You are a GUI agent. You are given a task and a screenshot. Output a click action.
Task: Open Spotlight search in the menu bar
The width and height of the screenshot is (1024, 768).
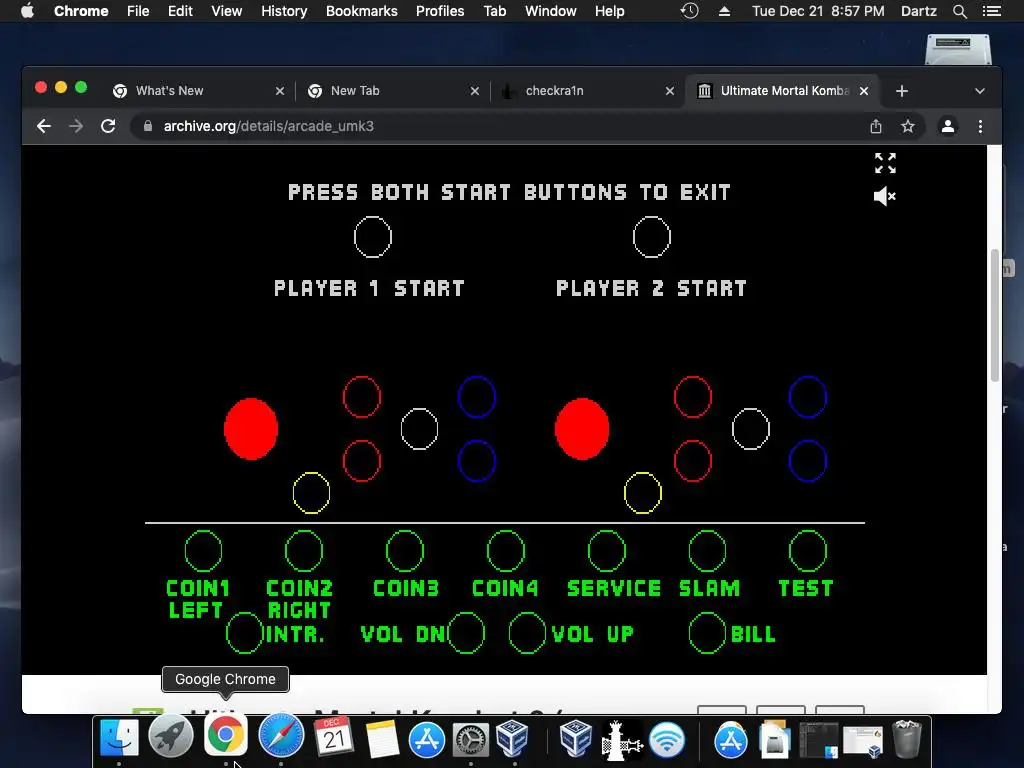(x=959, y=11)
